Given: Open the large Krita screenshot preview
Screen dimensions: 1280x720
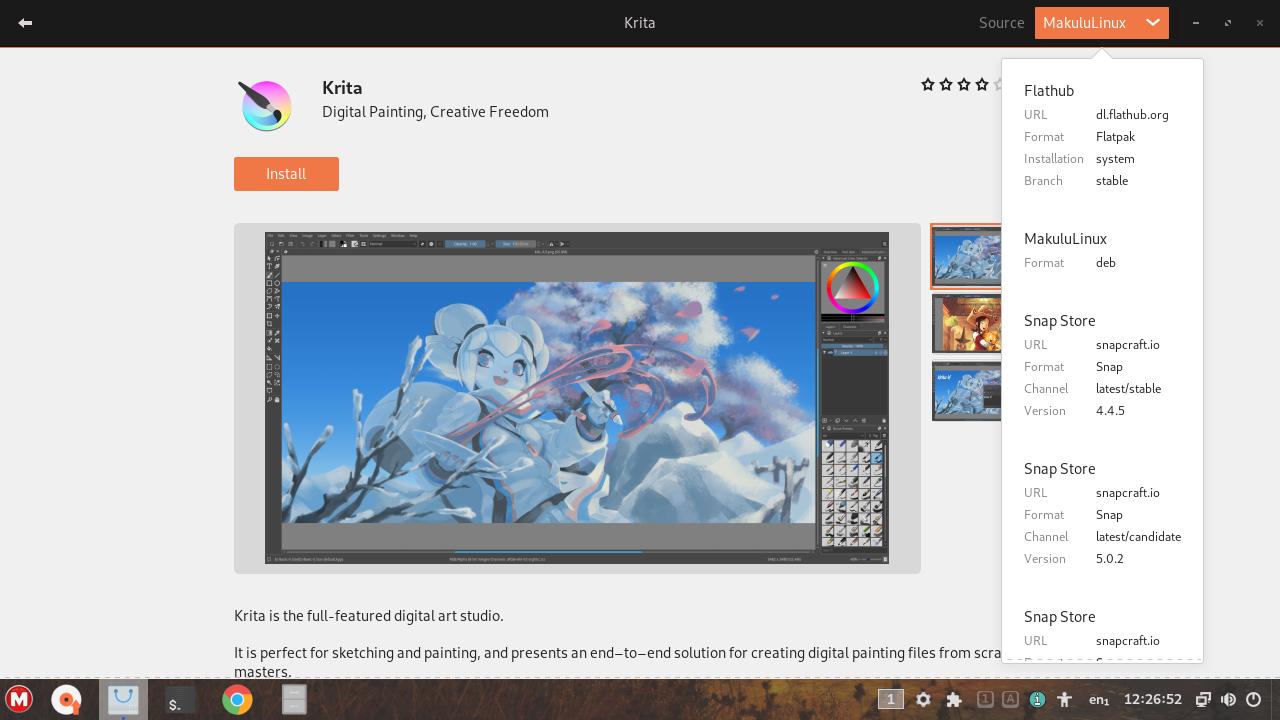Looking at the screenshot, I should 577,398.
